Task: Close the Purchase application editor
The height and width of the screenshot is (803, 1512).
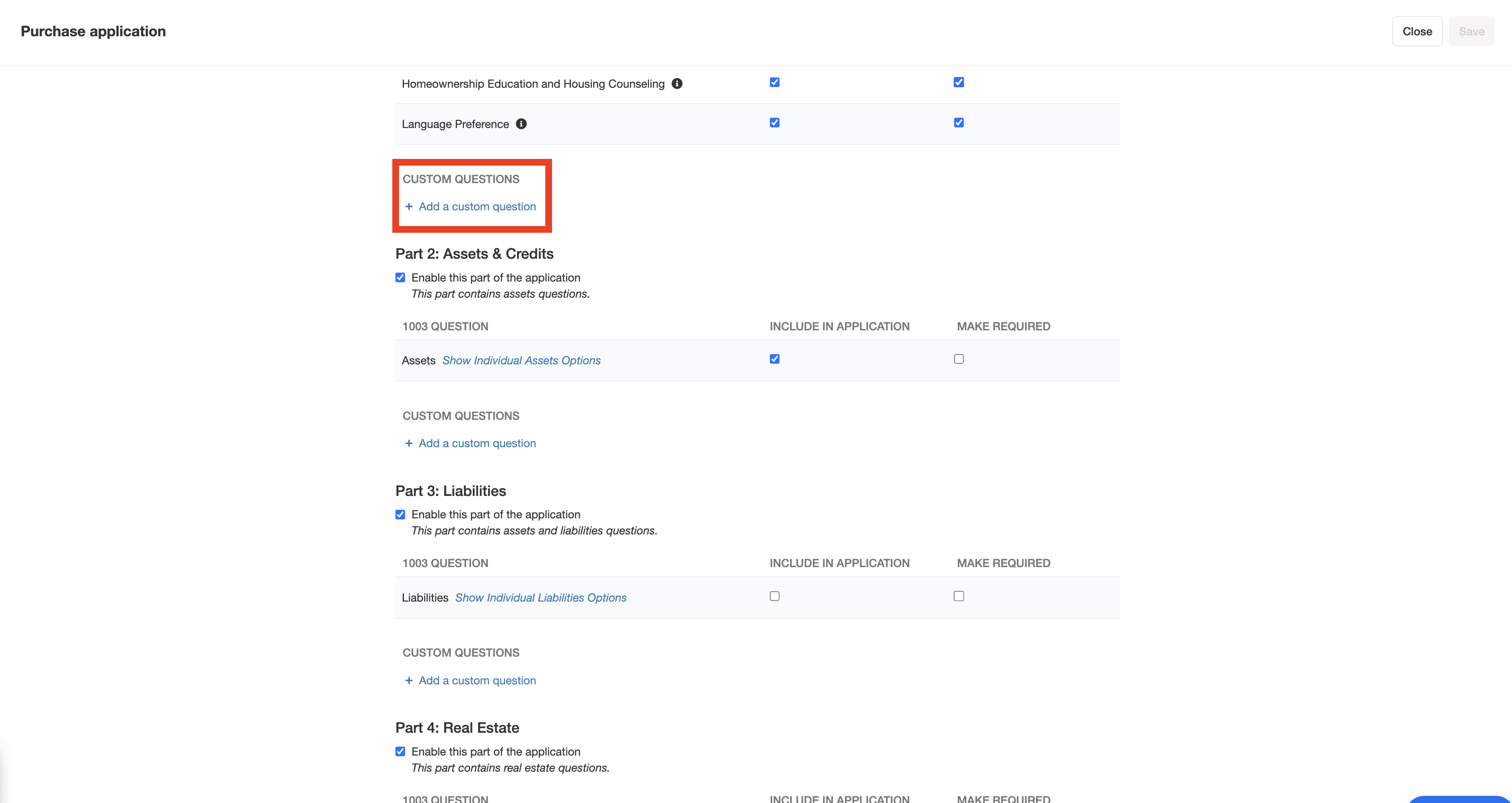Action: 1417,32
